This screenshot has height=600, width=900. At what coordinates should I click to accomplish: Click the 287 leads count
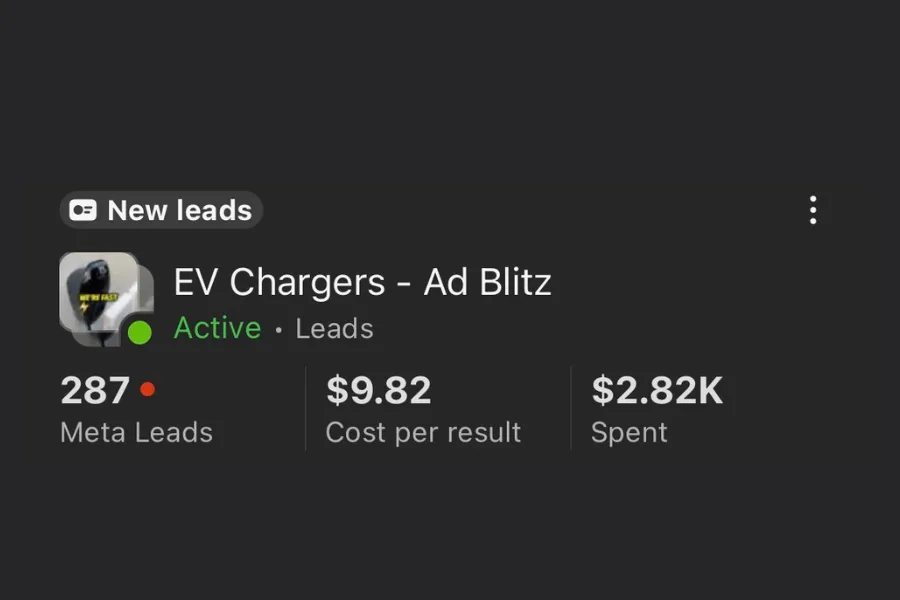pos(95,390)
